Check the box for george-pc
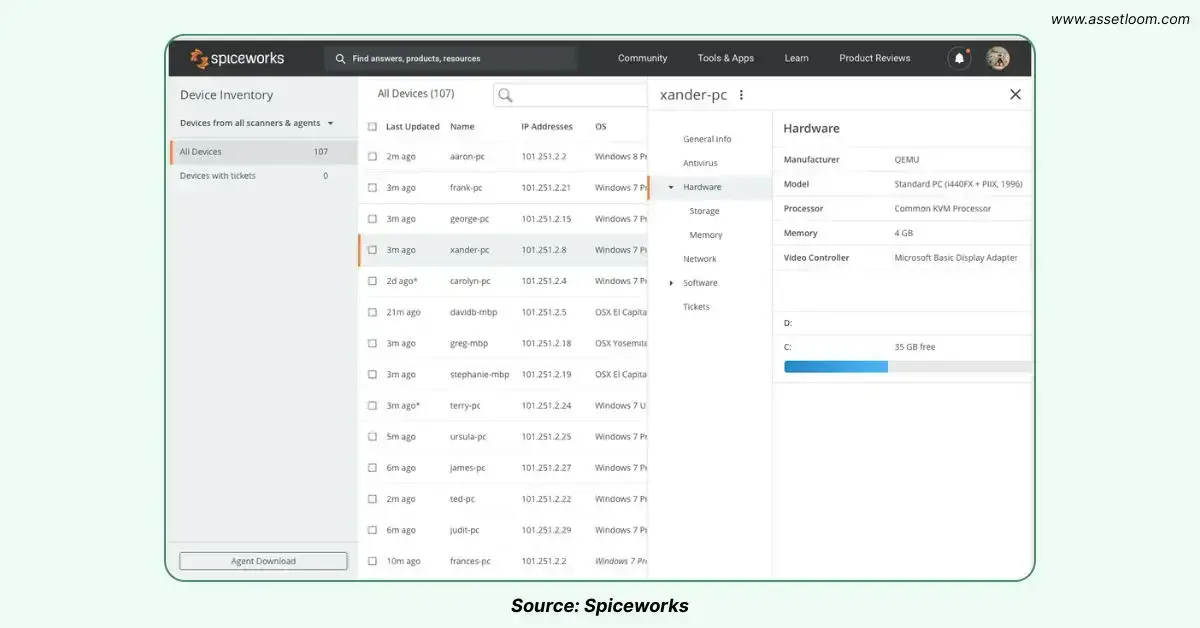 (372, 218)
